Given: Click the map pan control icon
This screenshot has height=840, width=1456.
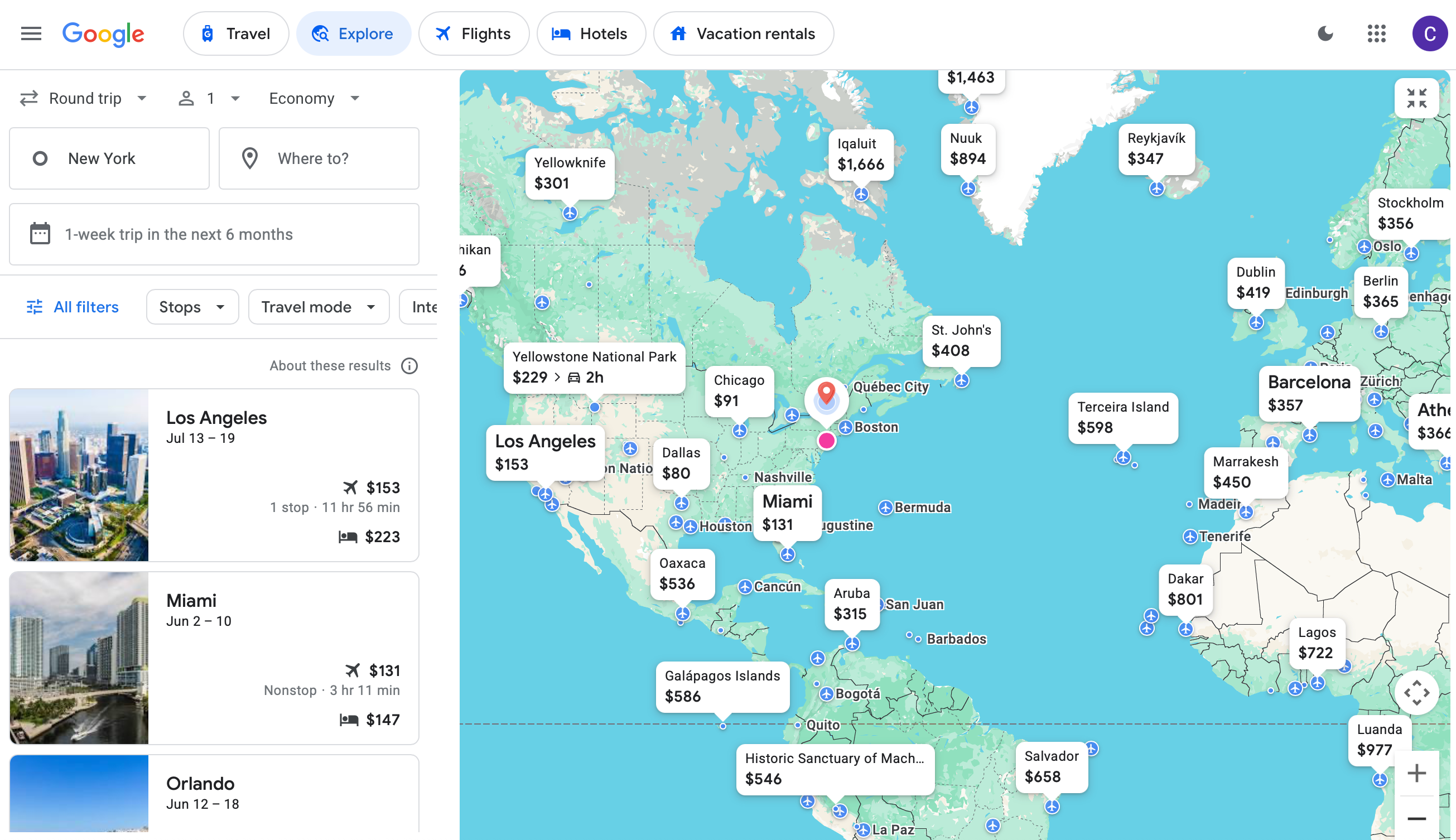Looking at the screenshot, I should 1418,692.
